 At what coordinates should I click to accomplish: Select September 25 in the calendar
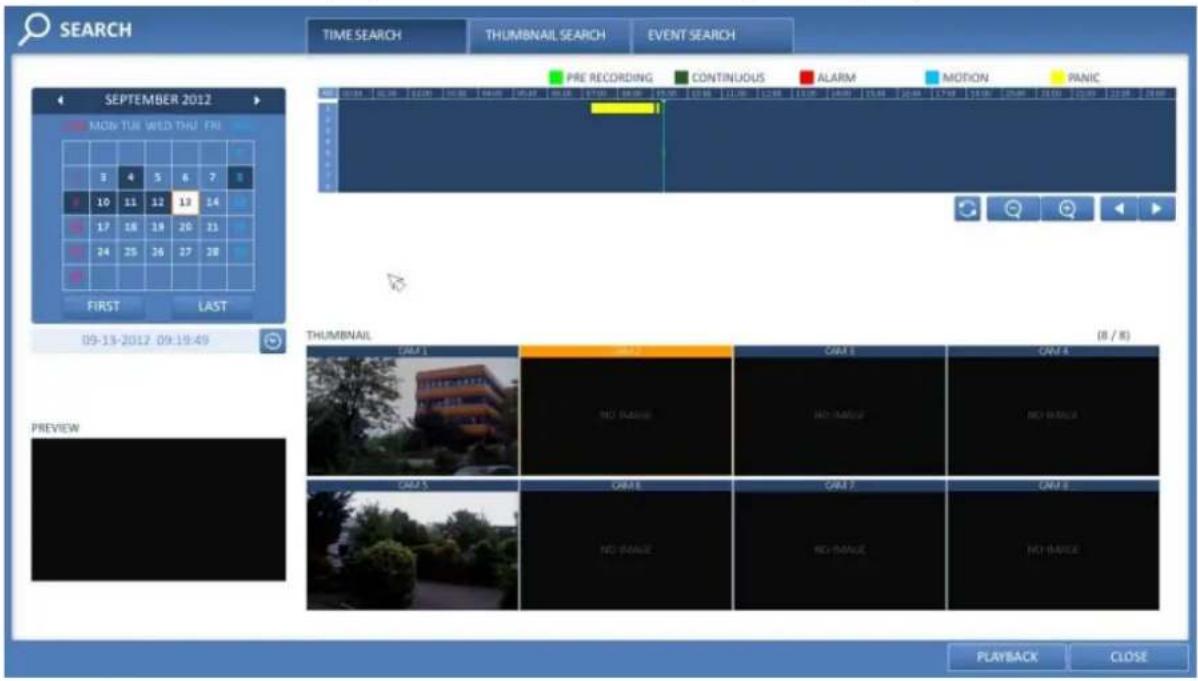coord(131,251)
